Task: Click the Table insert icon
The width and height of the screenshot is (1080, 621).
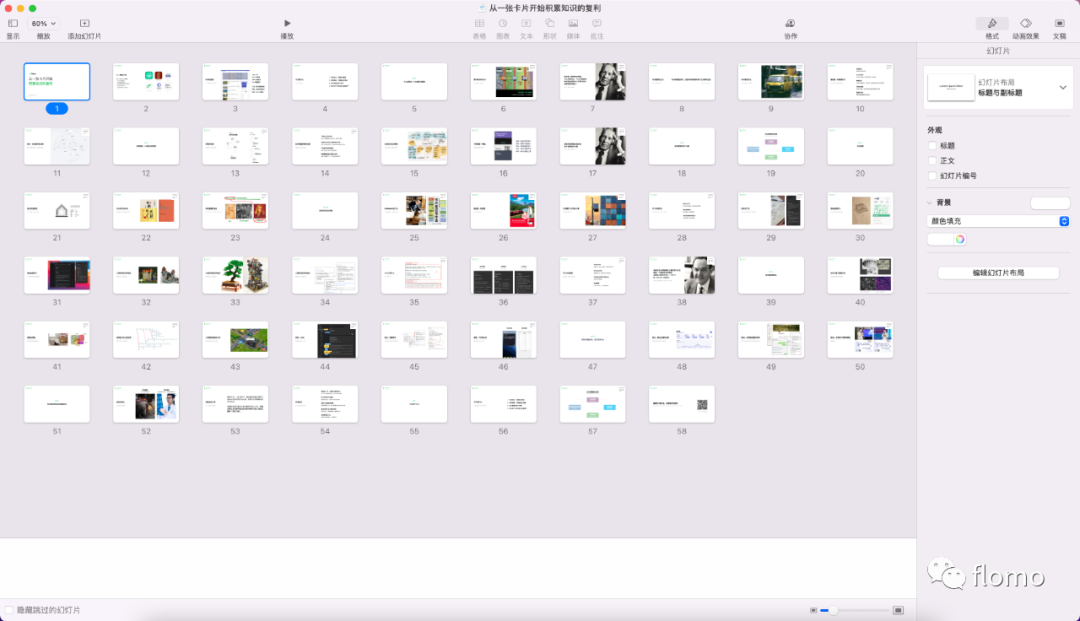Action: tap(479, 23)
